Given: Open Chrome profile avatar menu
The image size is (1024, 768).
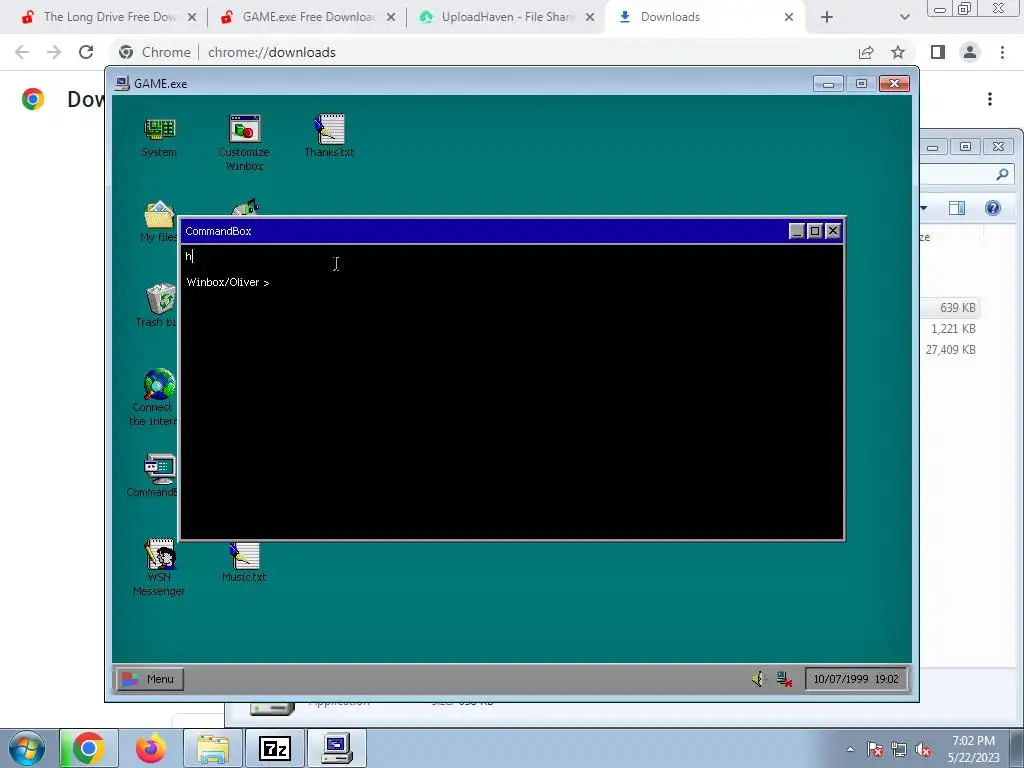Looking at the screenshot, I should [x=970, y=52].
